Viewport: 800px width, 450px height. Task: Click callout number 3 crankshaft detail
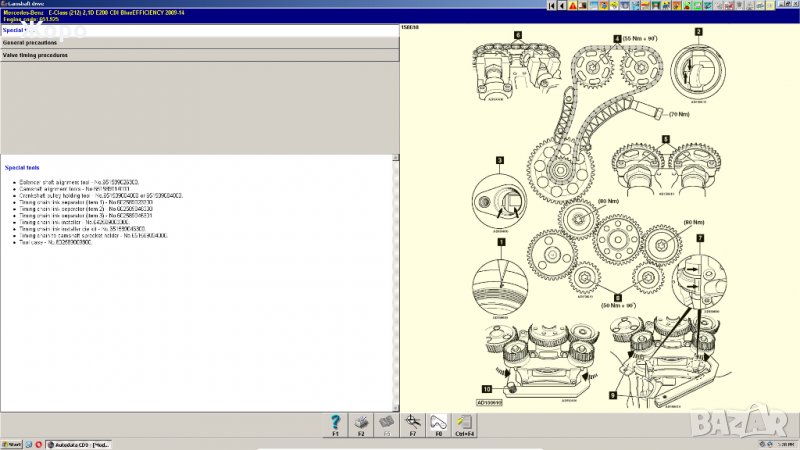(499, 160)
